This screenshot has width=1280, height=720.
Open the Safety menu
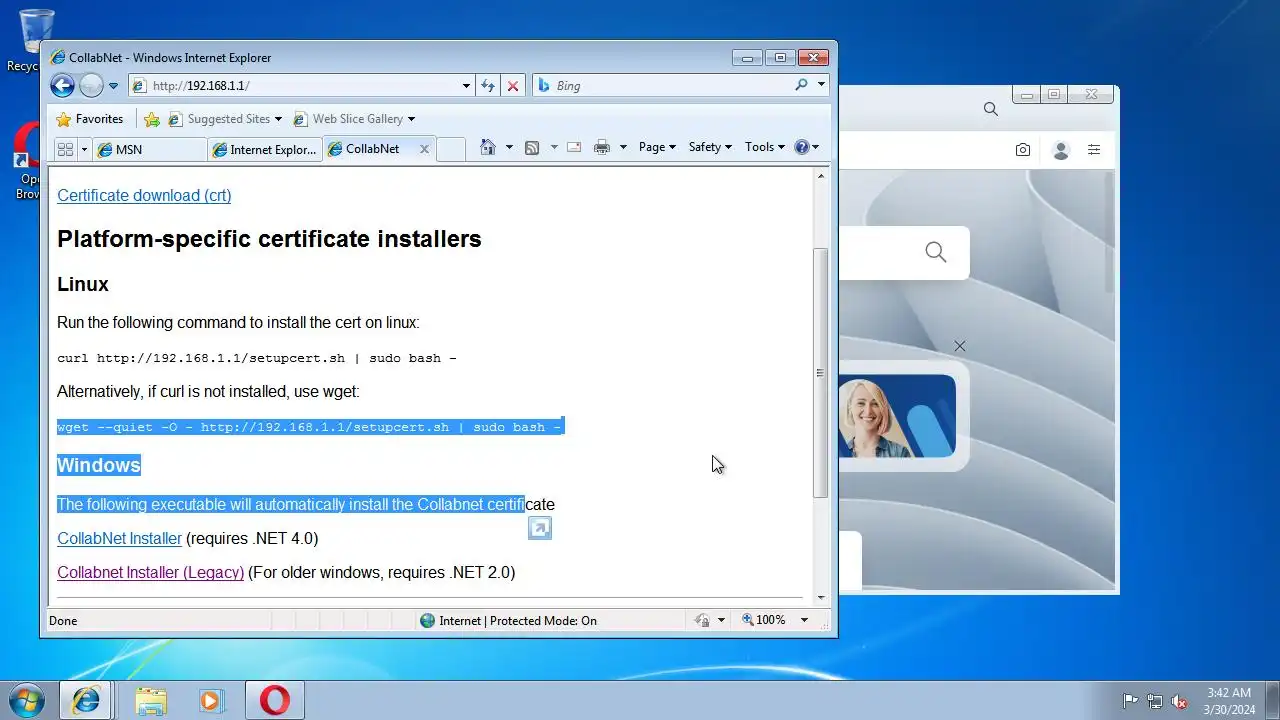(710, 147)
